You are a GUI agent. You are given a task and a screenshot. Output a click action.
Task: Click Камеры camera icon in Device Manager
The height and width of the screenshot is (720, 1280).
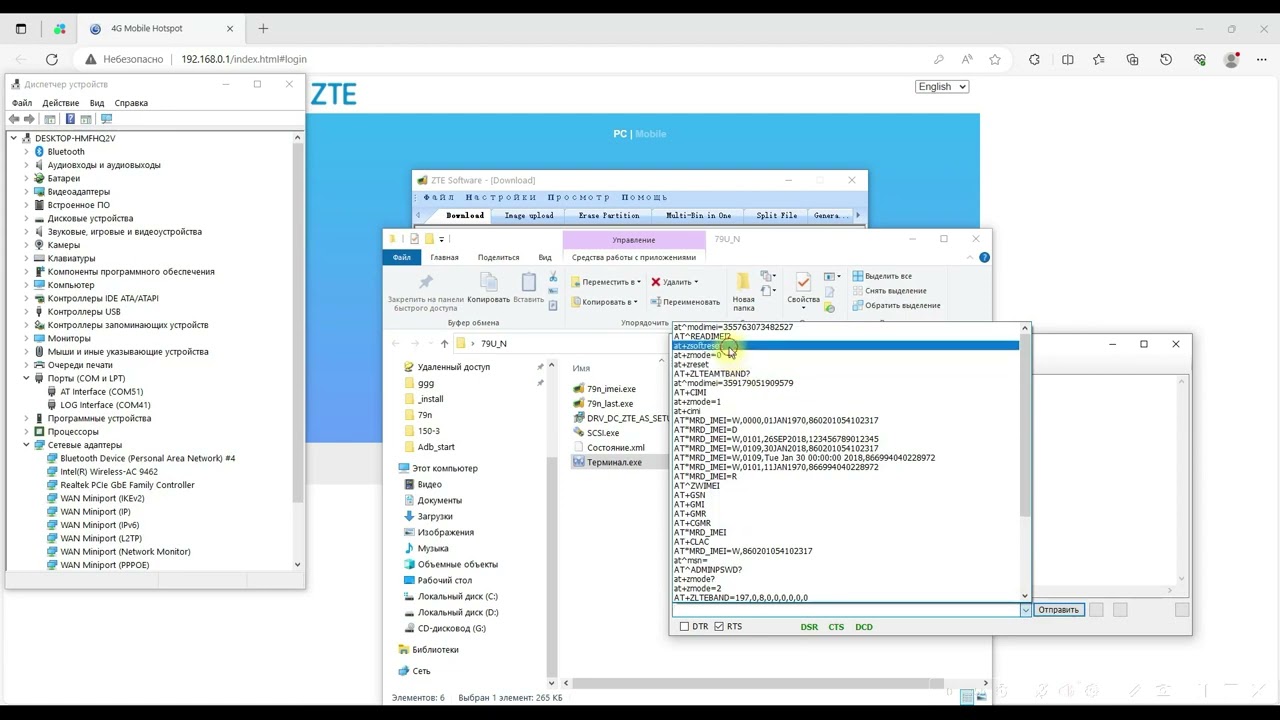(x=40, y=245)
